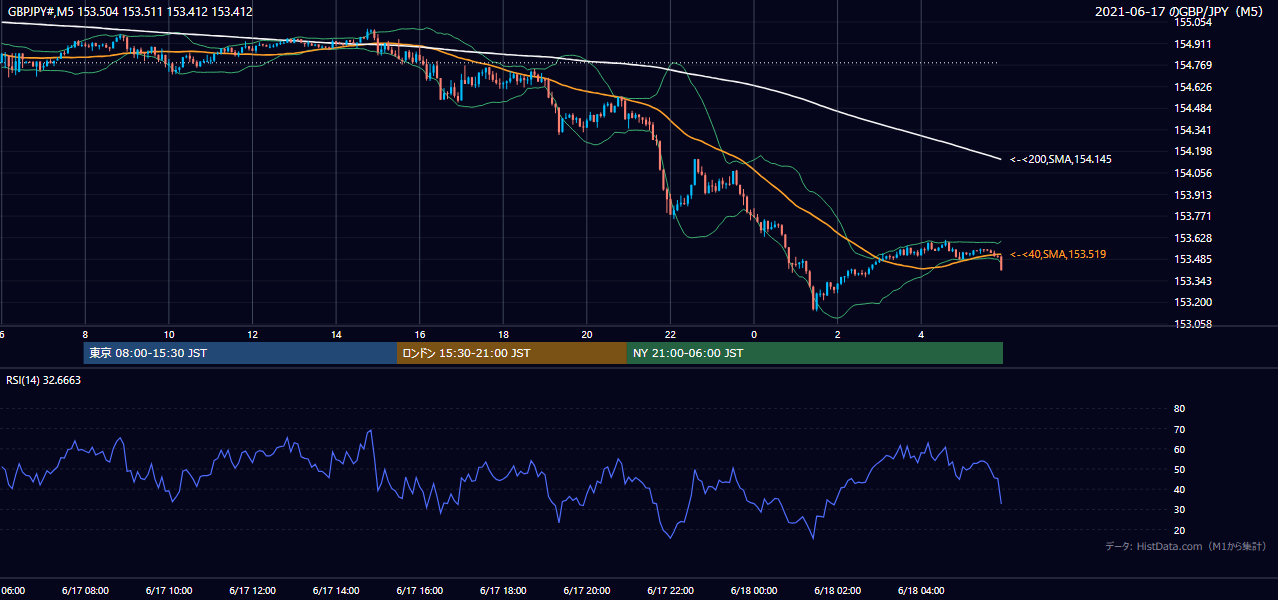
Task: Click the RSI(14) 32.6663 indicator label
Action: pyautogui.click(x=44, y=380)
